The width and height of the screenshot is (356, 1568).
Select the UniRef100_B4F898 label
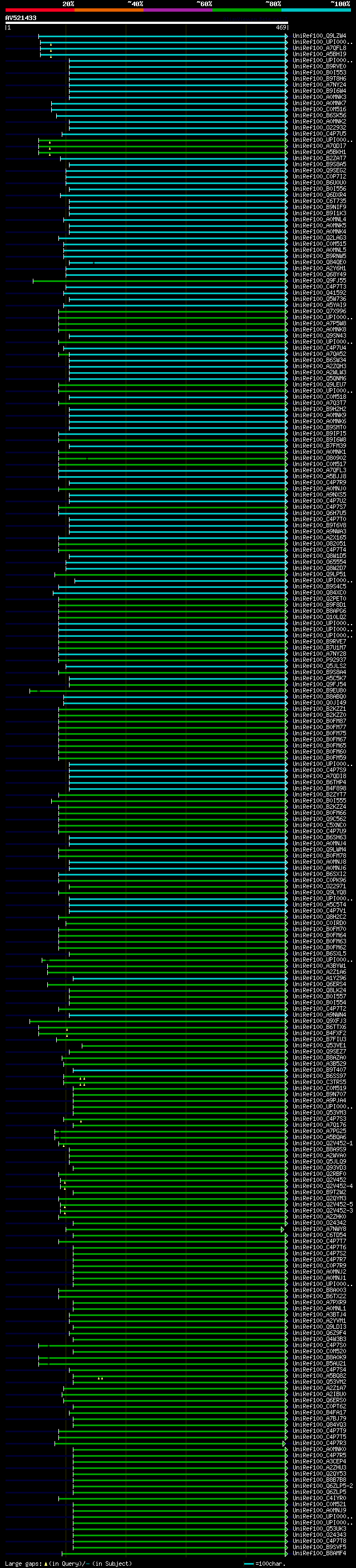pos(319,789)
